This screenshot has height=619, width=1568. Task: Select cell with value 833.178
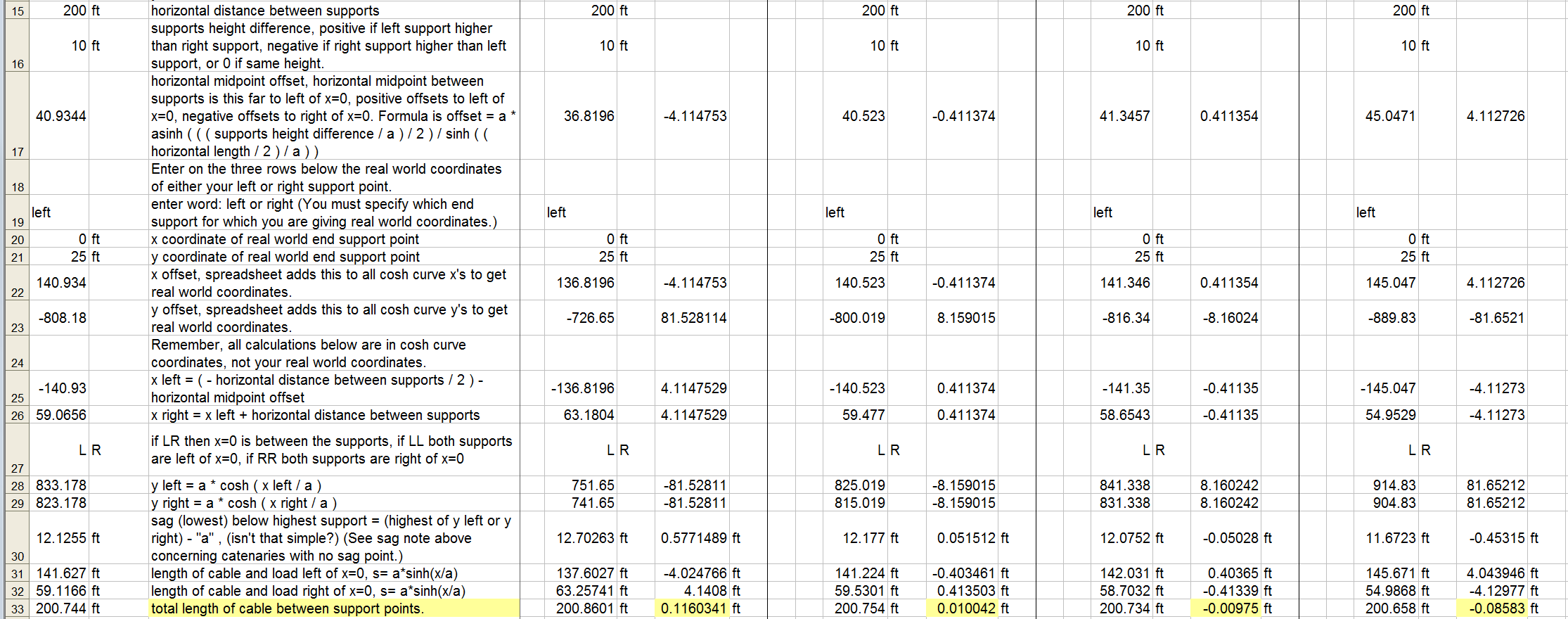60,485
